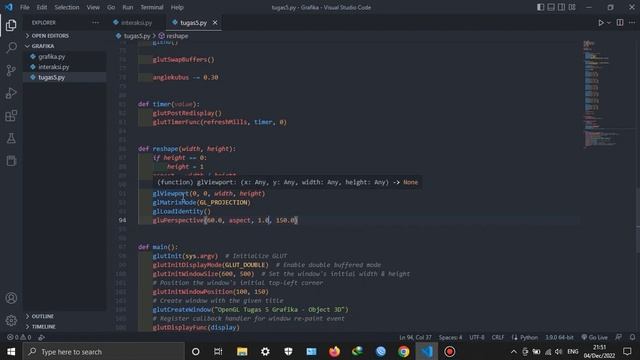Toggle the bottom panel layout icon
Screen dimensions: 640x360
pos(551,7)
